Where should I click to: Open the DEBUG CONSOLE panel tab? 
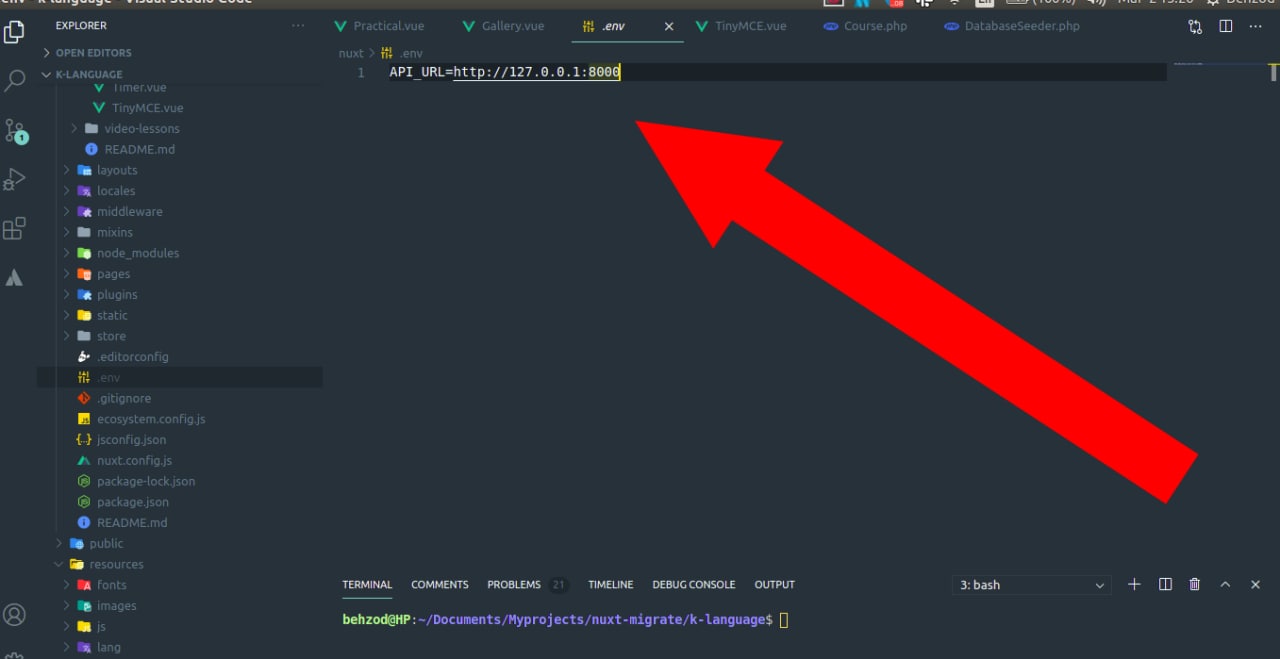coord(693,584)
